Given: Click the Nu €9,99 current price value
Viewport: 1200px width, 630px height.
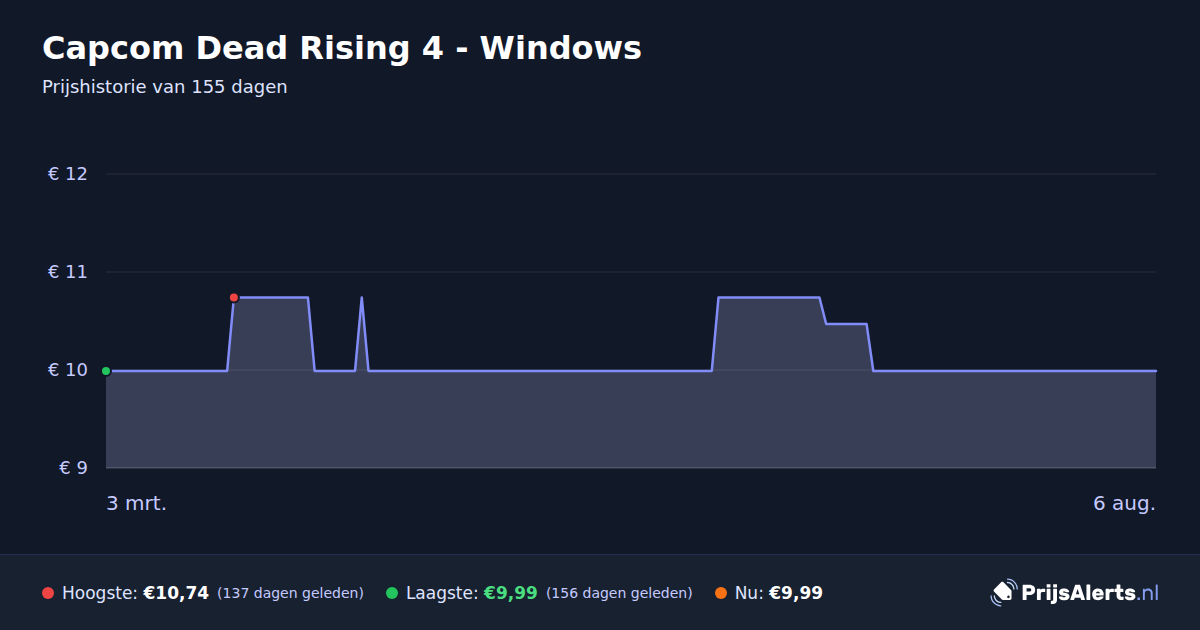Looking at the screenshot, I should coord(796,593).
